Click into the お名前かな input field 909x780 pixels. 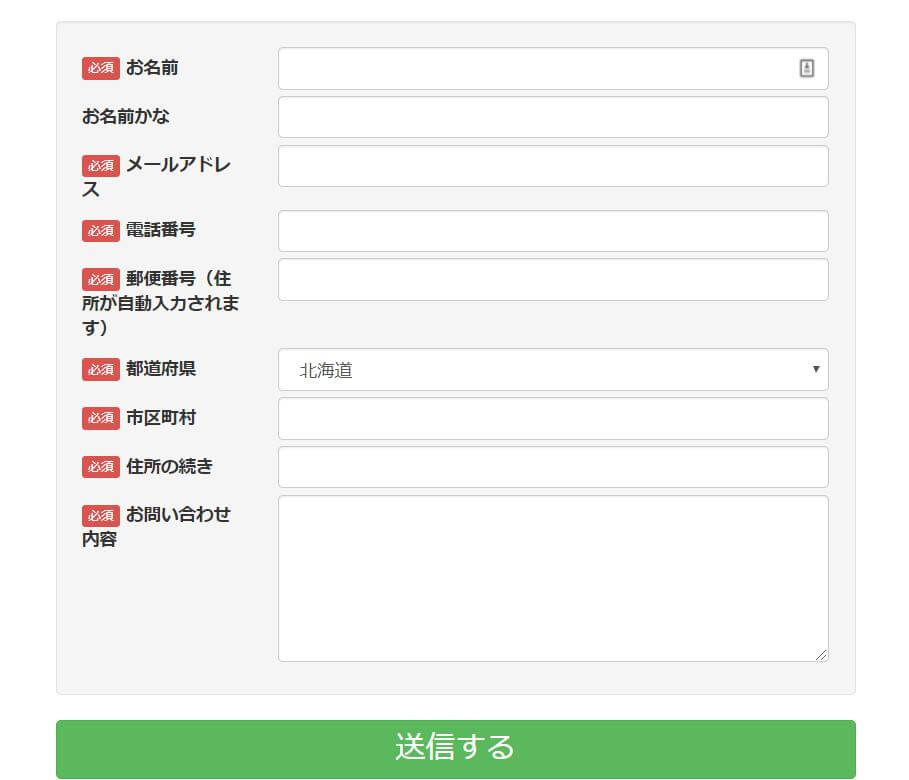552,117
